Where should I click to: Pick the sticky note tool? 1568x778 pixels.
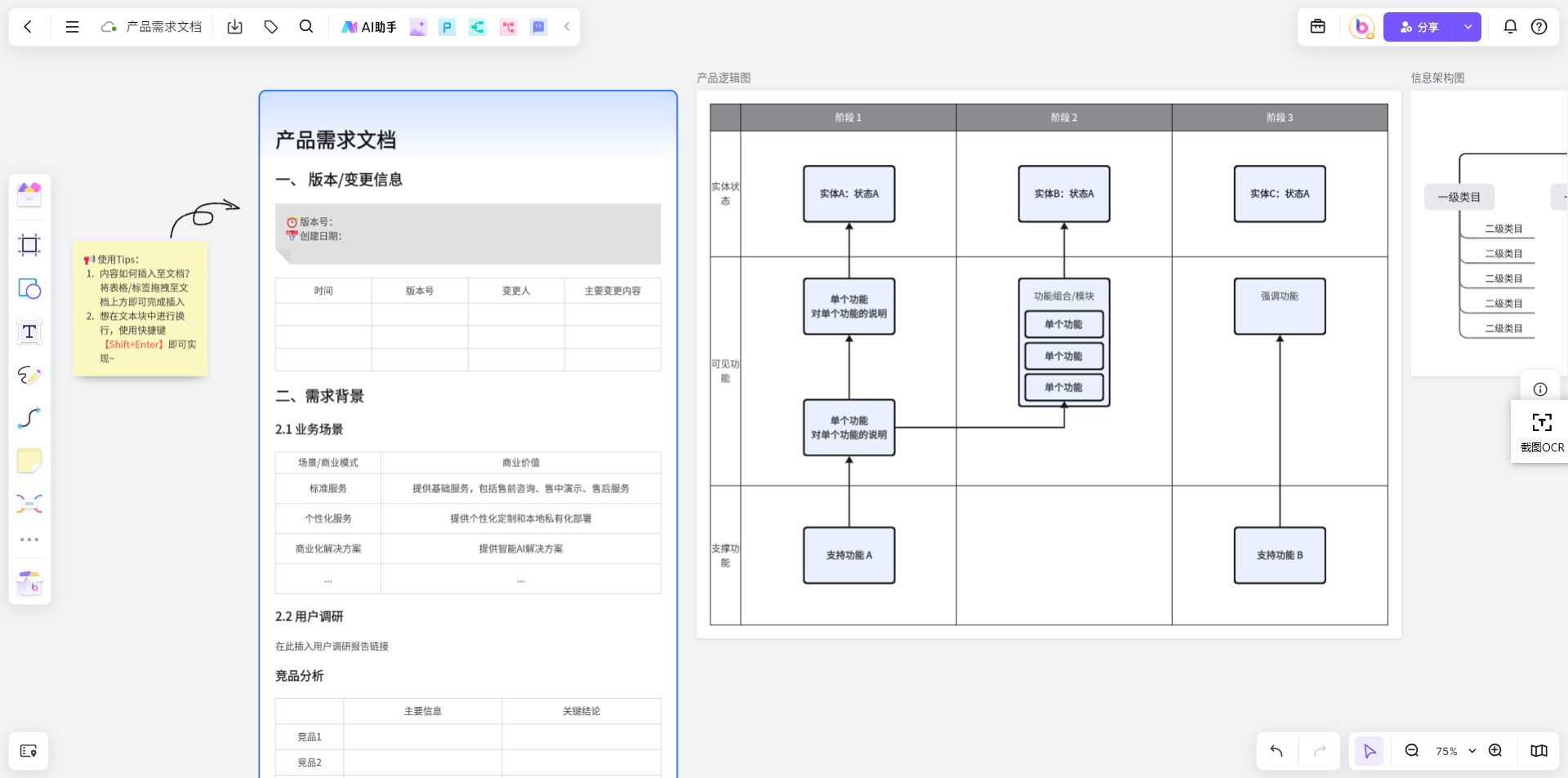[x=29, y=461]
